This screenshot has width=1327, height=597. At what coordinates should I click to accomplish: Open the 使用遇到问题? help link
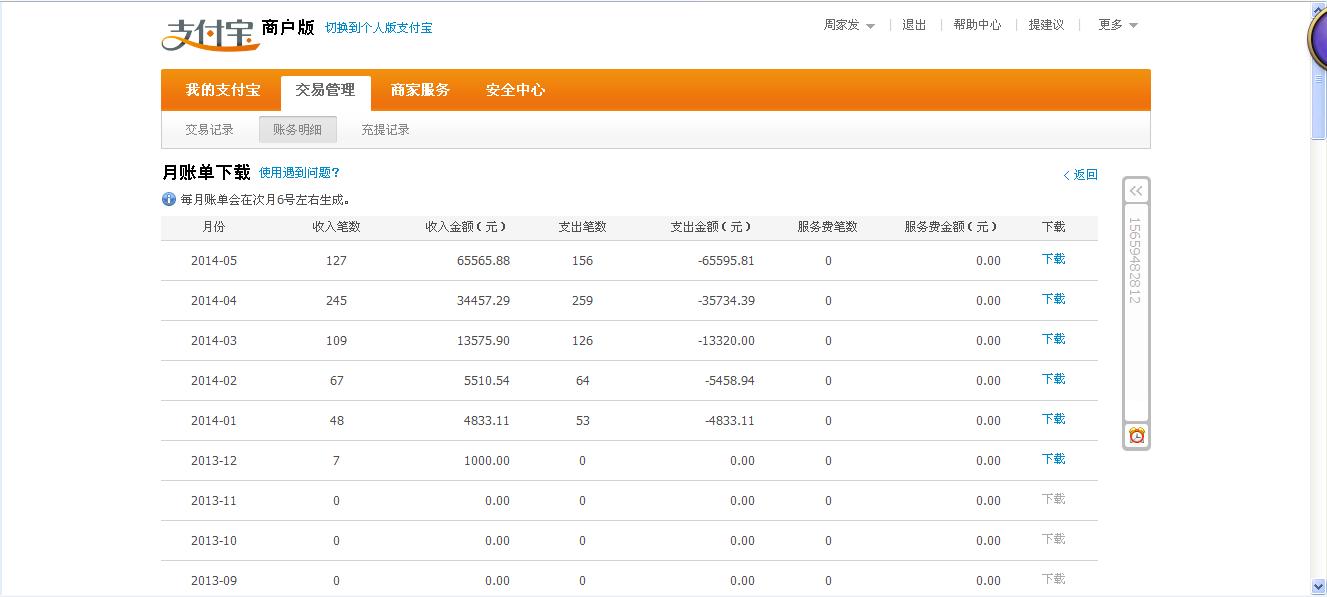299,173
